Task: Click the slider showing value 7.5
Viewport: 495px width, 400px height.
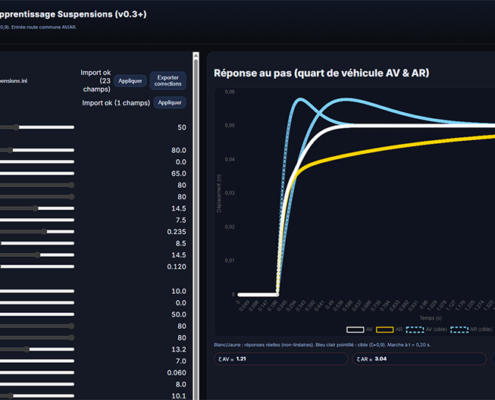Action: [37, 220]
